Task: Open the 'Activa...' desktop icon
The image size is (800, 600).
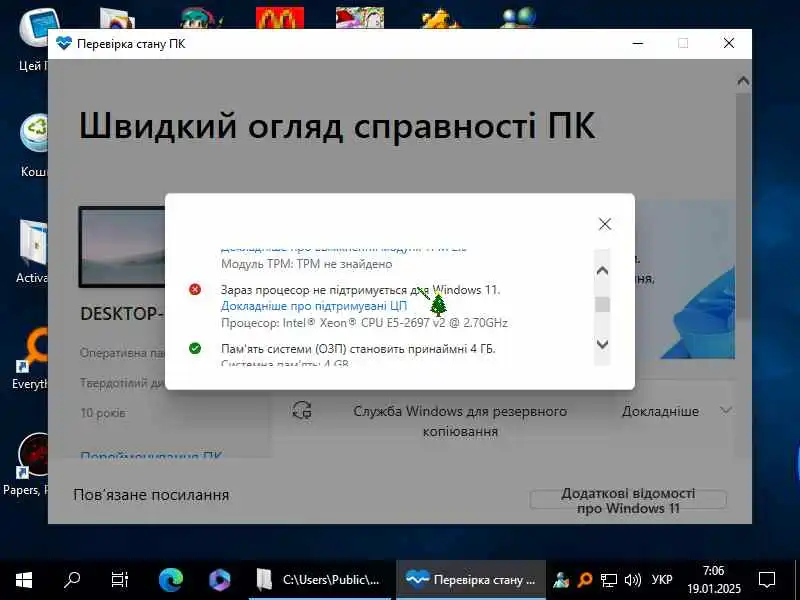Action: pyautogui.click(x=33, y=252)
